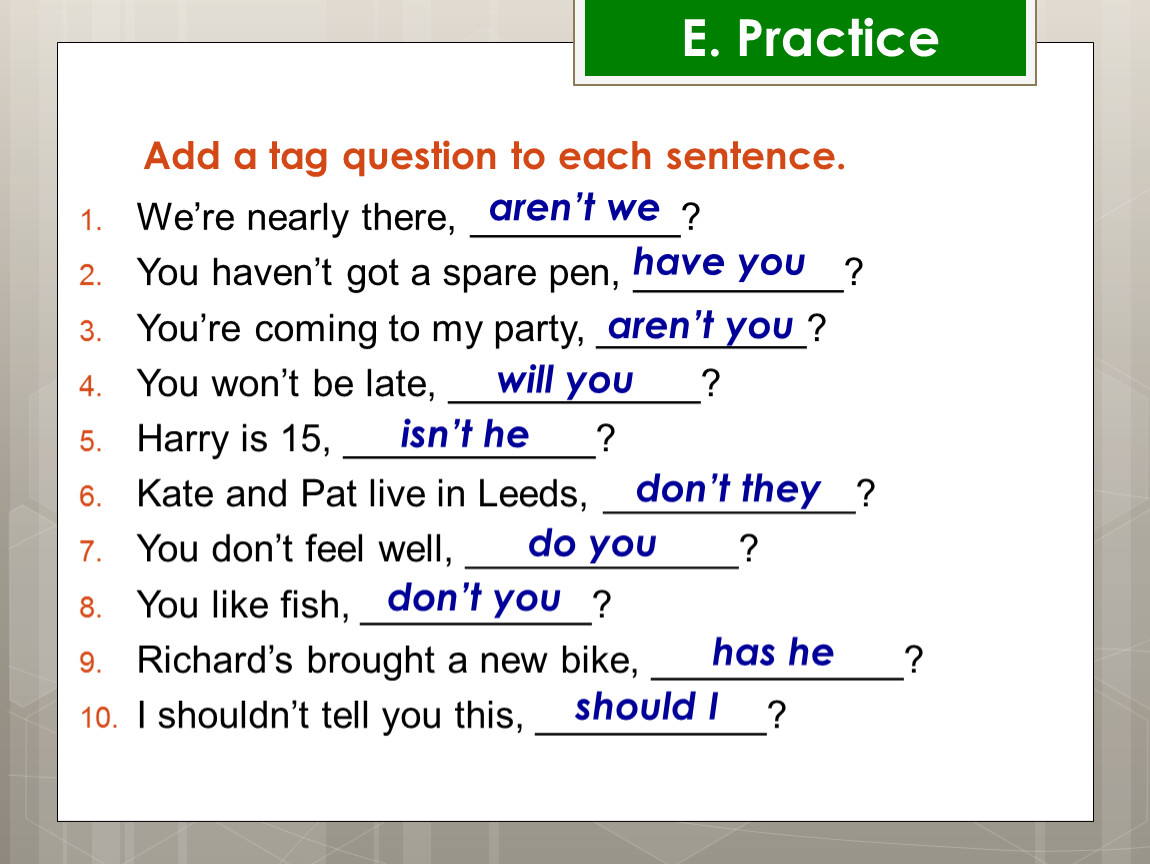Select the "should I" answer in sentence 10
The width and height of the screenshot is (1150, 864).
[x=646, y=707]
